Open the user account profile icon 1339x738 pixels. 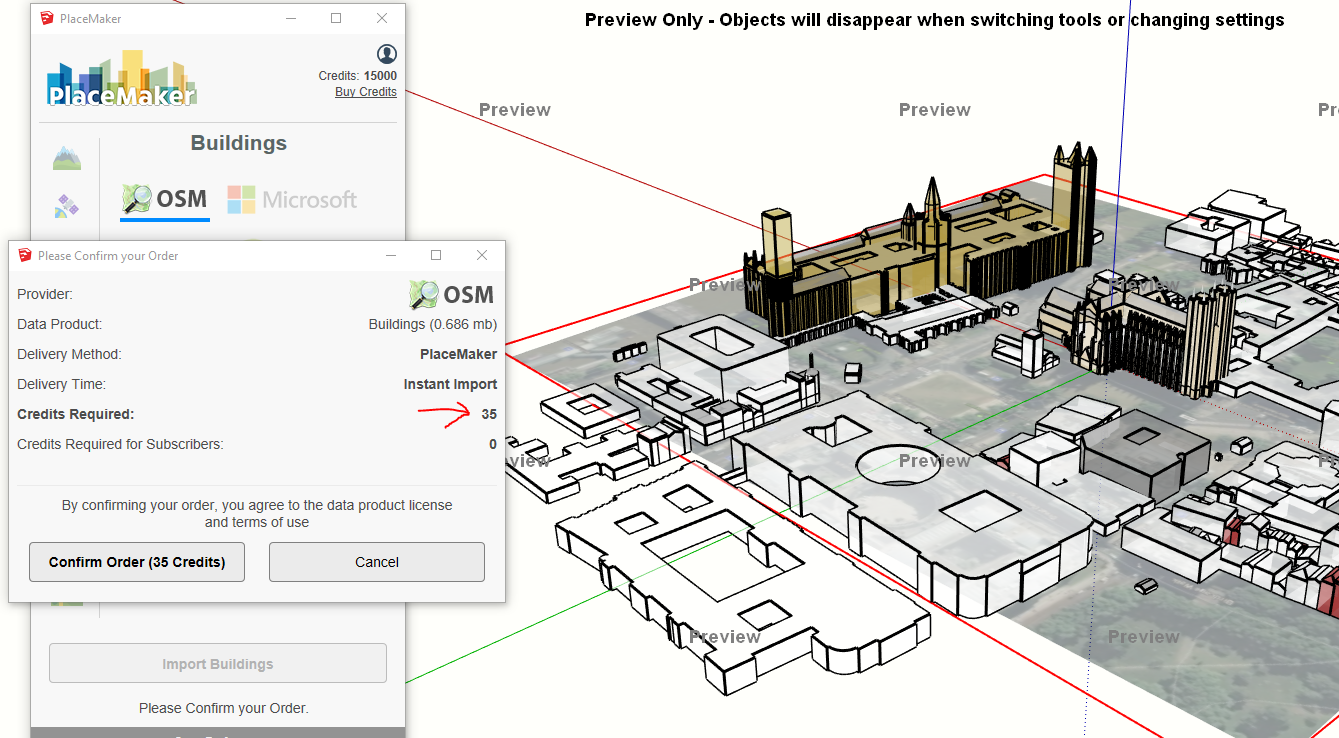[387, 54]
